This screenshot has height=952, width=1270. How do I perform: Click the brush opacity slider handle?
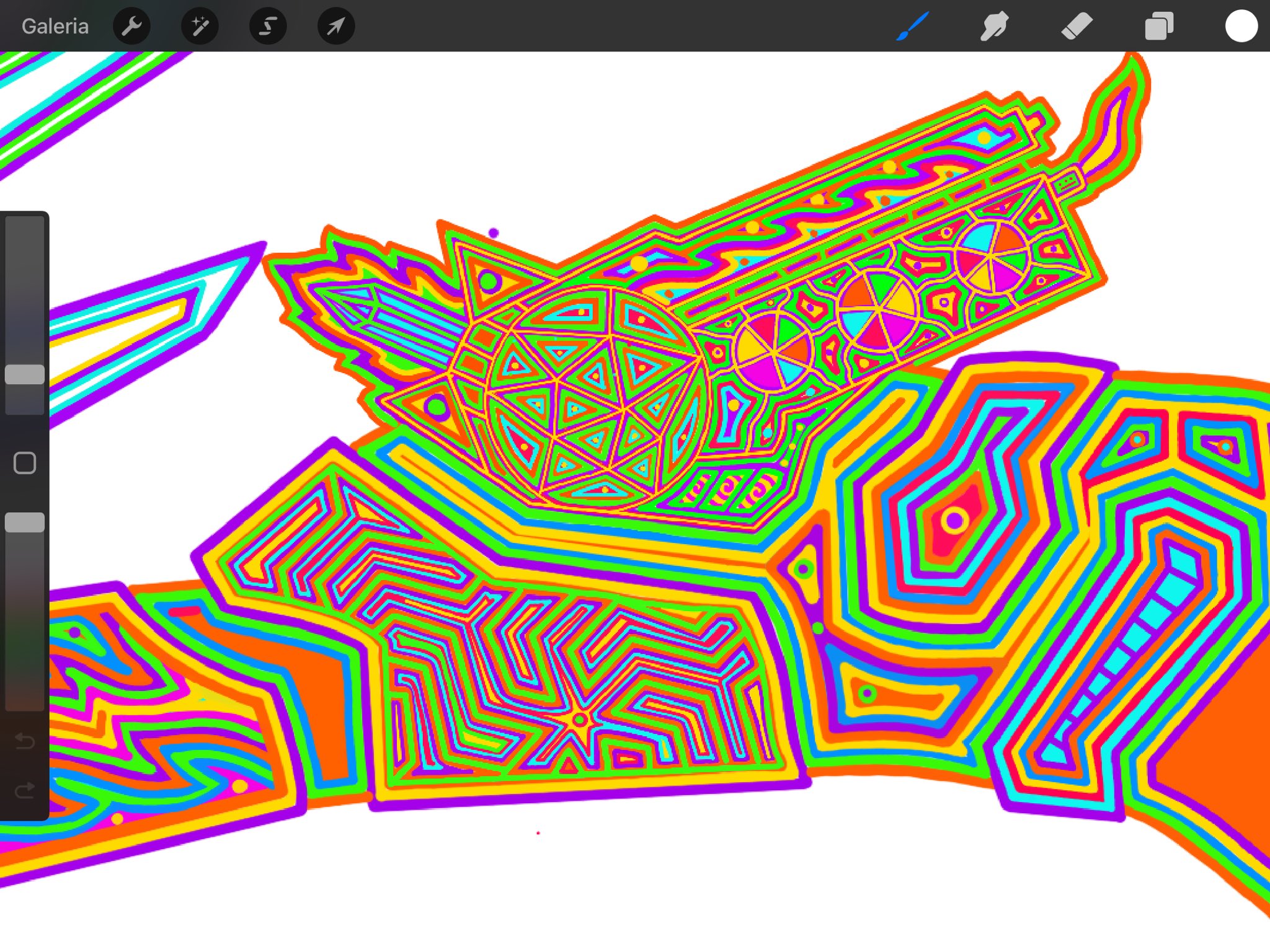click(x=25, y=522)
